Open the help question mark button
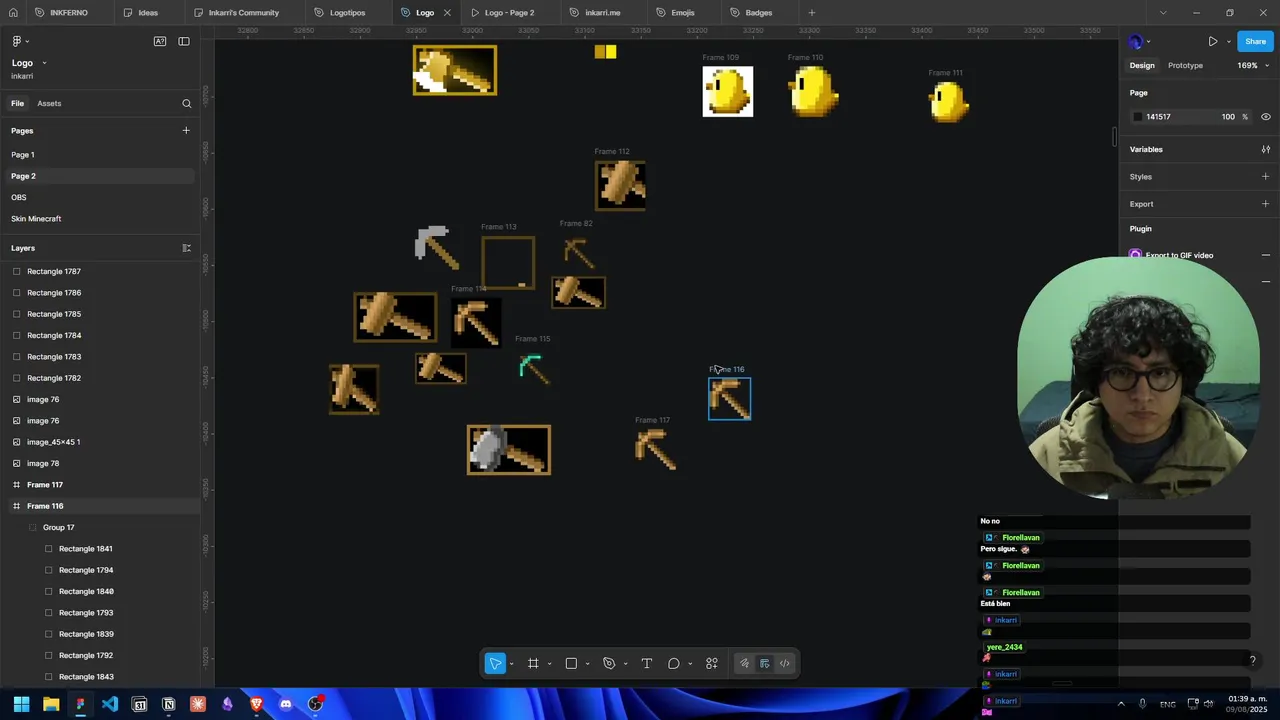 1252,660
